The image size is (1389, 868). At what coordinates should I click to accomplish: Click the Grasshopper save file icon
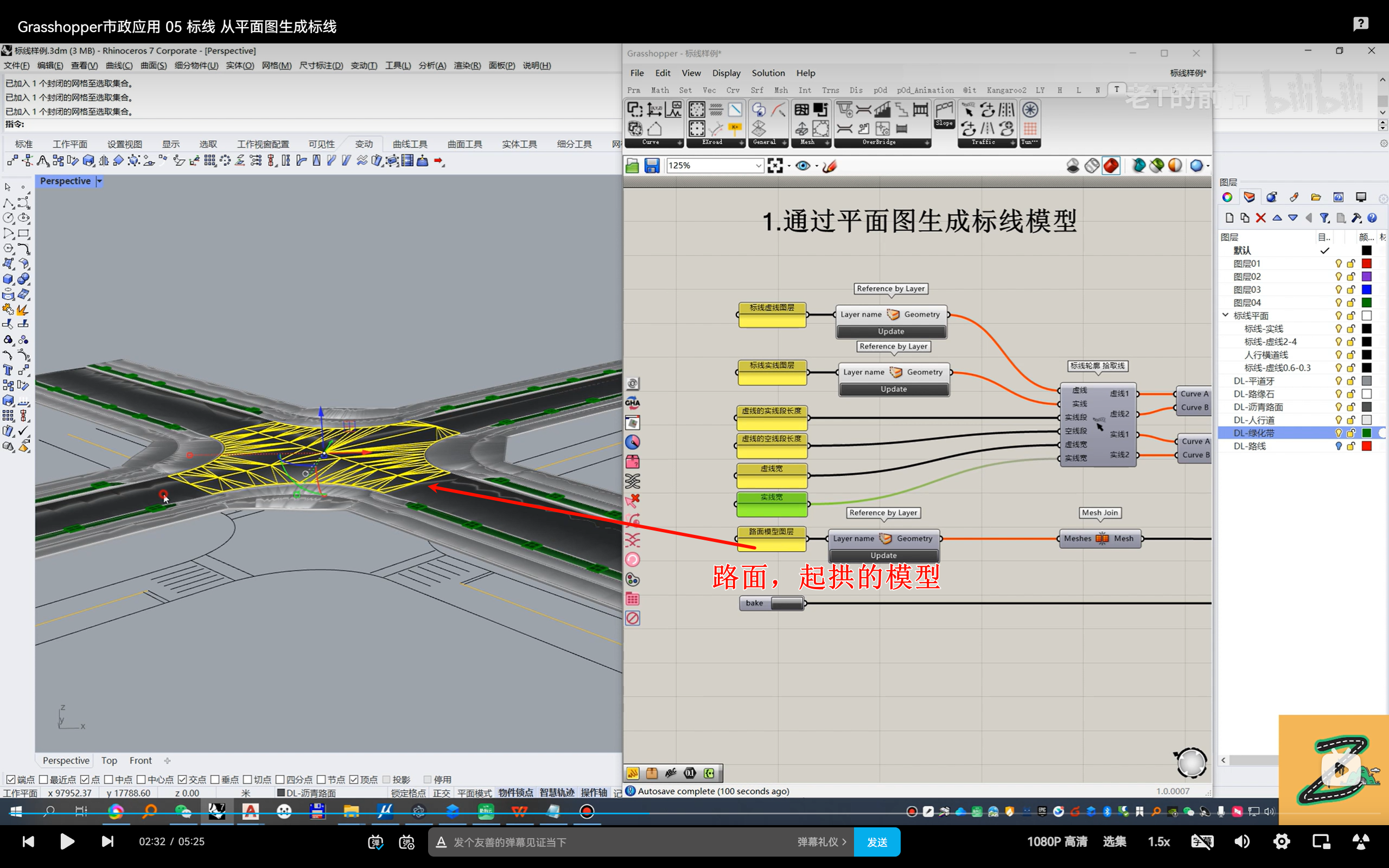click(x=652, y=166)
